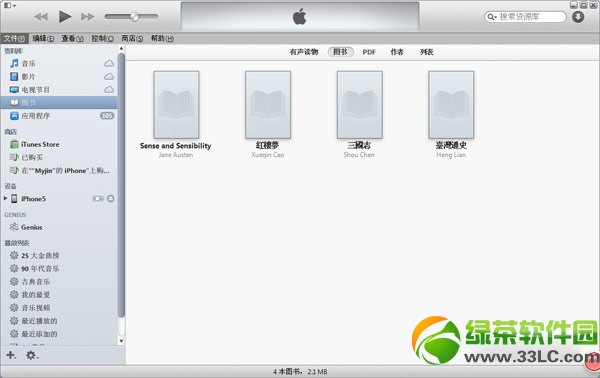Click the add playlist plus button
The width and height of the screenshot is (600, 378).
pos(11,355)
